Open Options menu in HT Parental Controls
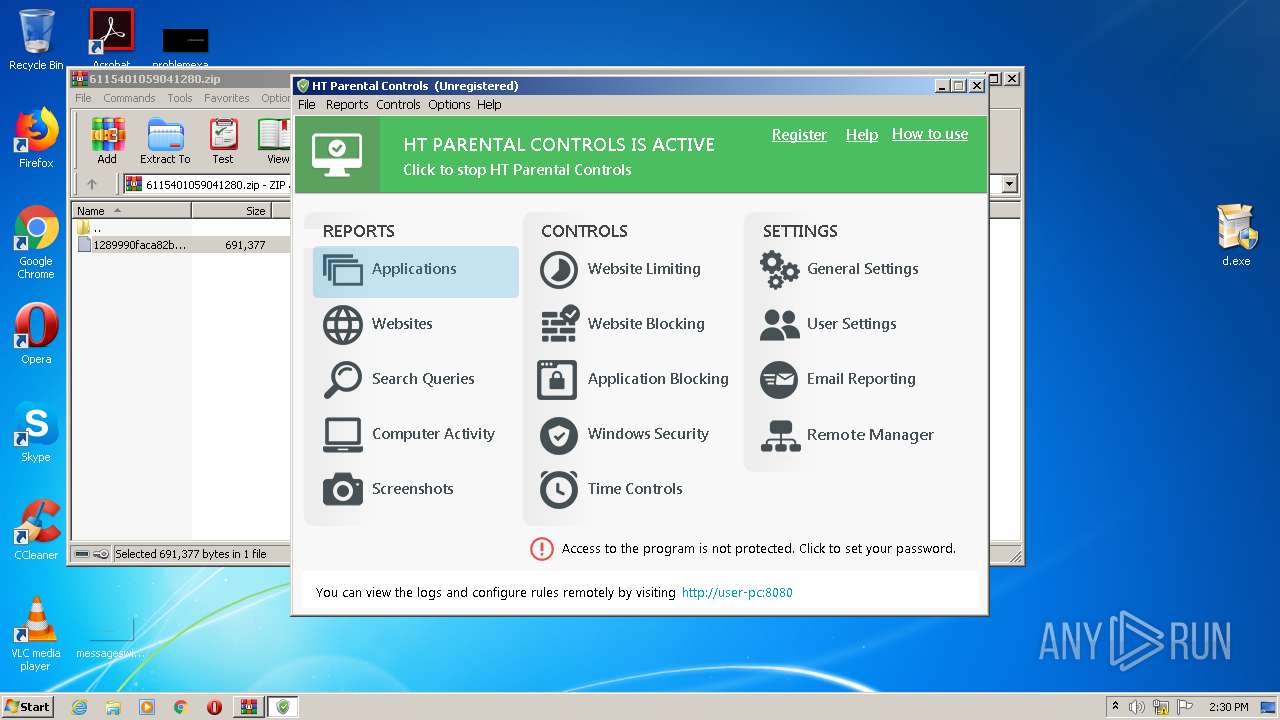Viewport: 1280px width, 720px height. tap(449, 104)
